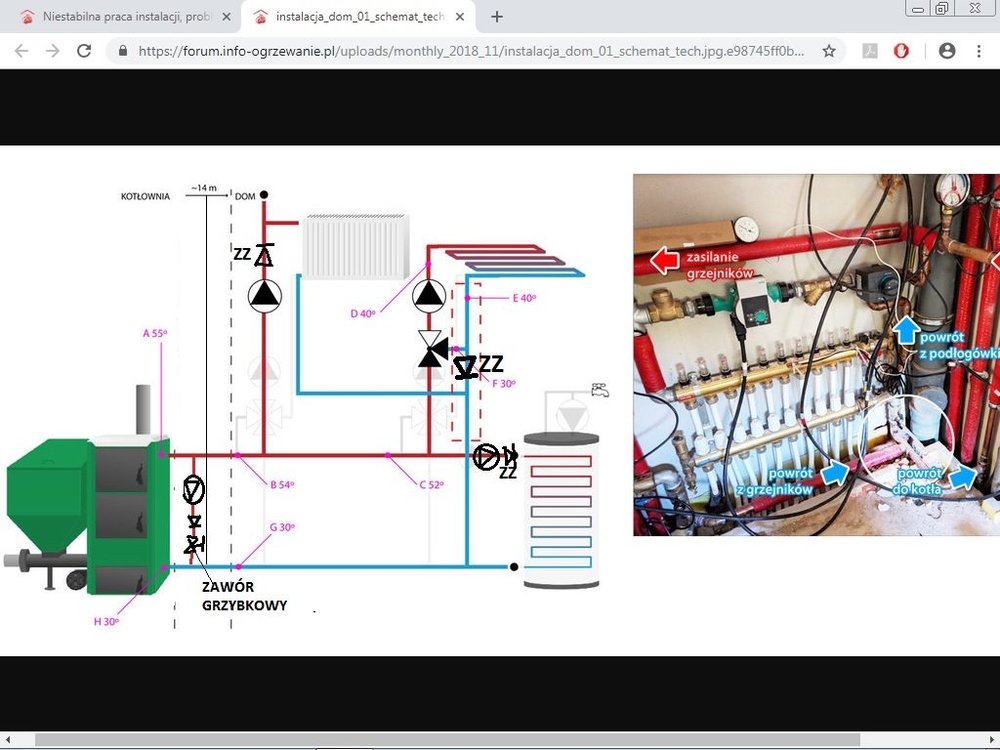View site information via the padlock icon
The height and width of the screenshot is (750, 1000).
point(122,51)
